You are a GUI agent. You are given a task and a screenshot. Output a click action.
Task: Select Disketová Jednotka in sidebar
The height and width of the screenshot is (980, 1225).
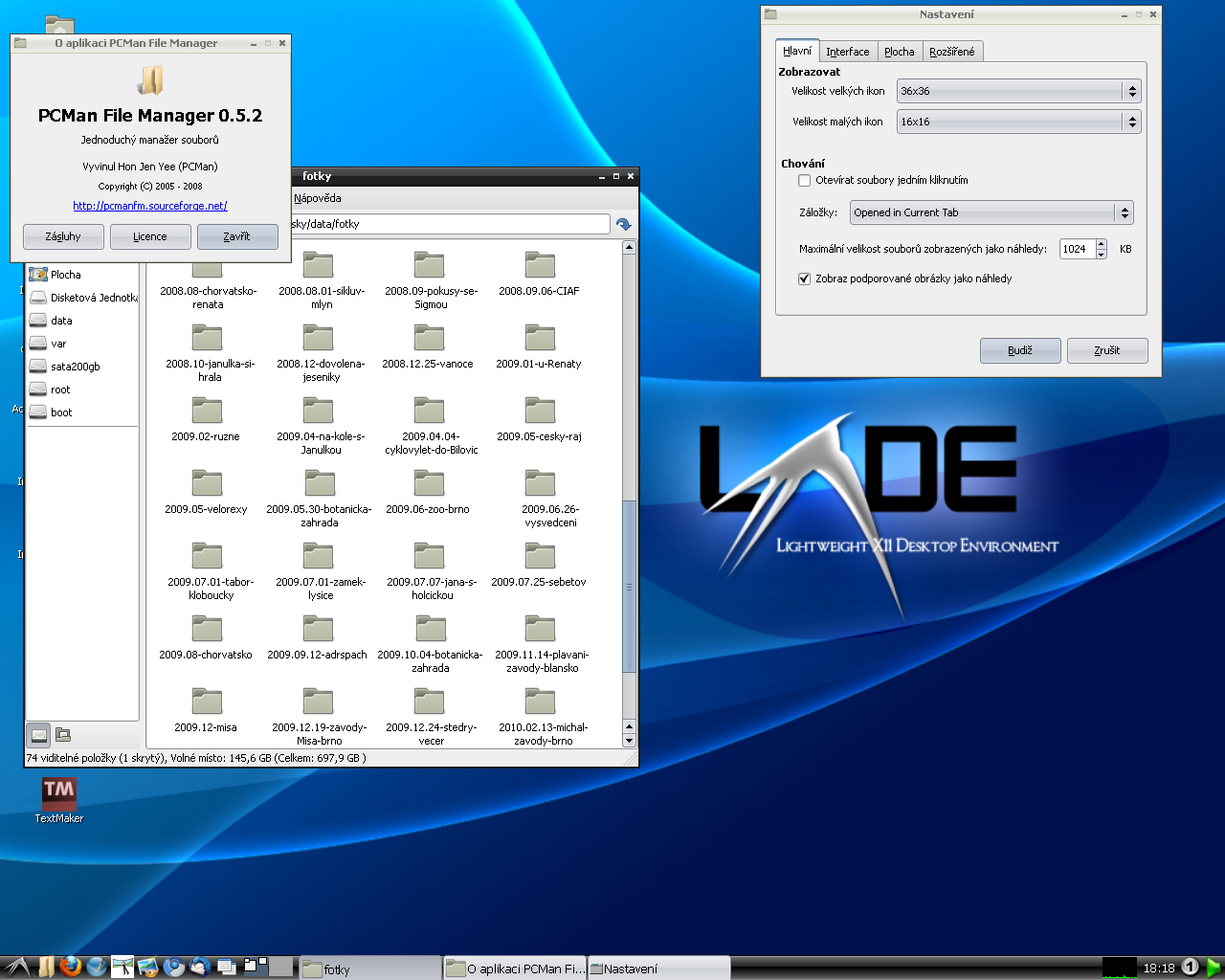coord(82,298)
